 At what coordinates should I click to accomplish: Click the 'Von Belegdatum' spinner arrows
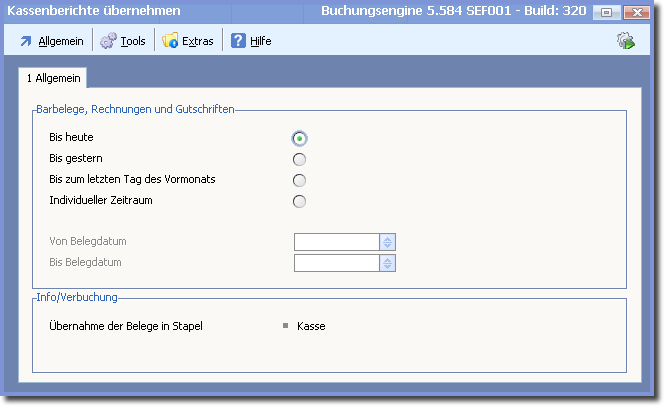click(x=388, y=242)
